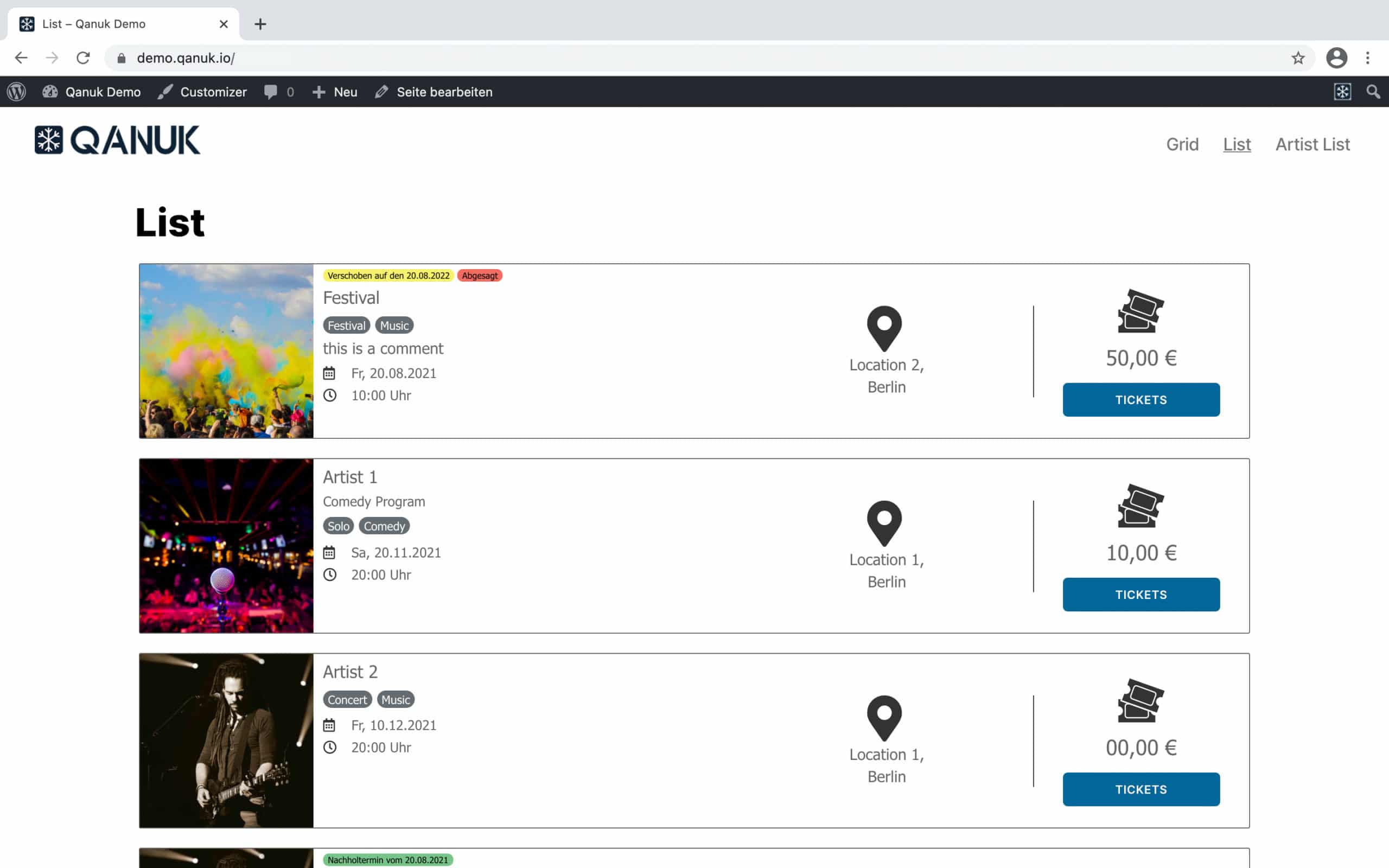Bookmark this page with the star icon
The width and height of the screenshot is (1389, 868).
pos(1298,58)
